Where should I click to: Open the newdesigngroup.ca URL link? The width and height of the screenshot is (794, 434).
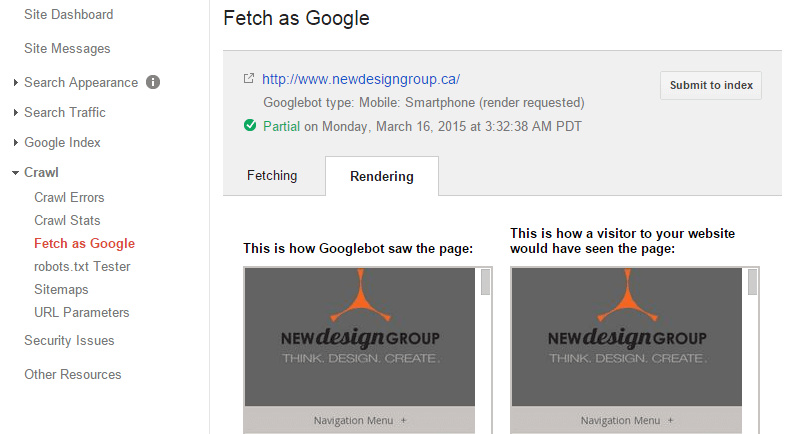pos(361,80)
